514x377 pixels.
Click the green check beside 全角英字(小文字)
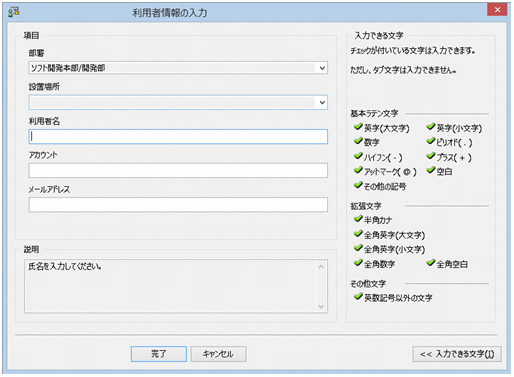click(x=358, y=248)
